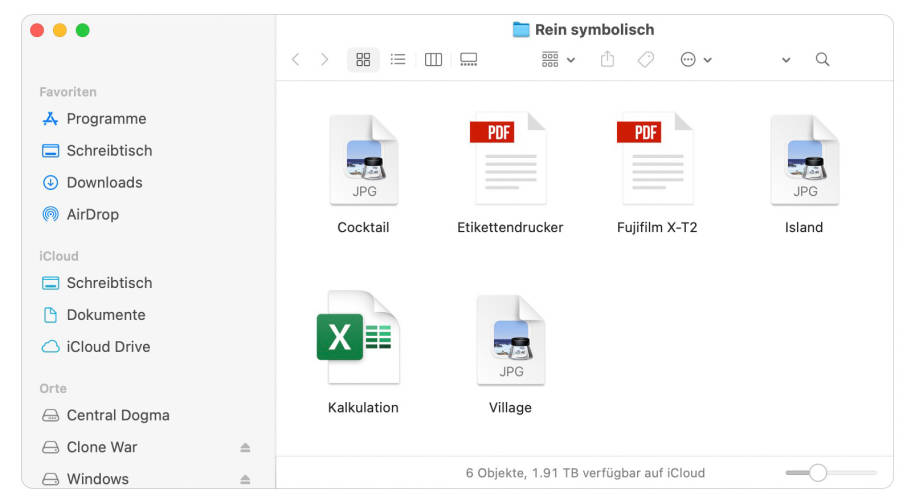The height and width of the screenshot is (503, 915).
Task: Switch to icon grid view
Action: (x=363, y=60)
